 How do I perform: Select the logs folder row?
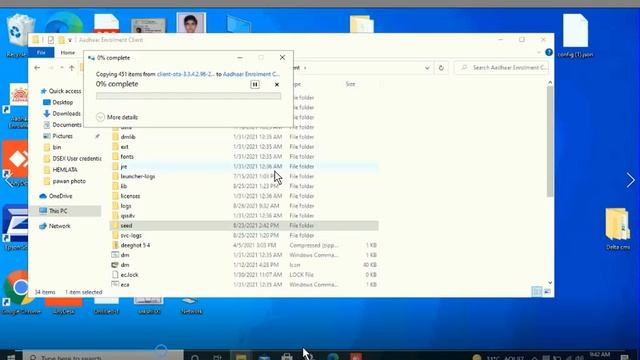tap(244, 206)
